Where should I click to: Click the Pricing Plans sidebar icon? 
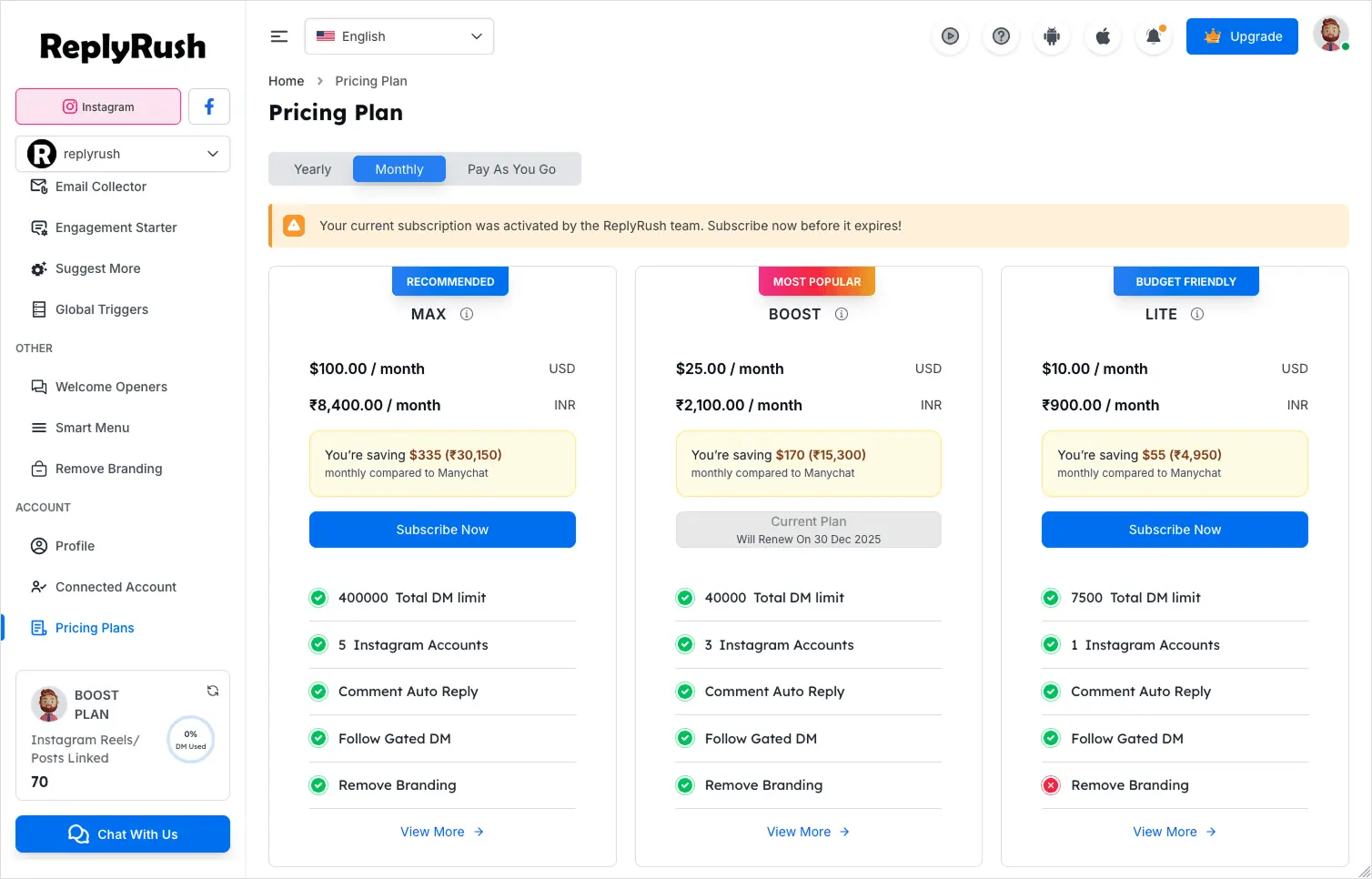[39, 628]
